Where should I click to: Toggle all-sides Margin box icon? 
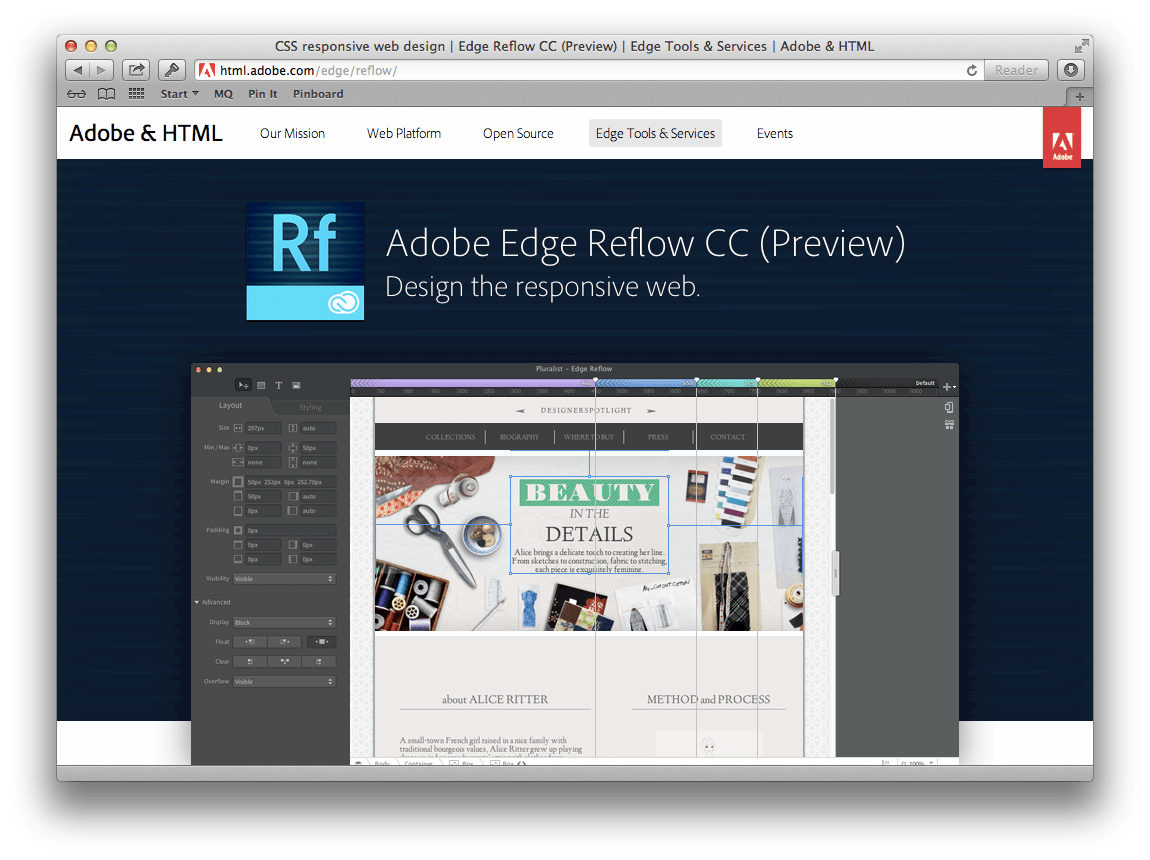pyautogui.click(x=238, y=482)
